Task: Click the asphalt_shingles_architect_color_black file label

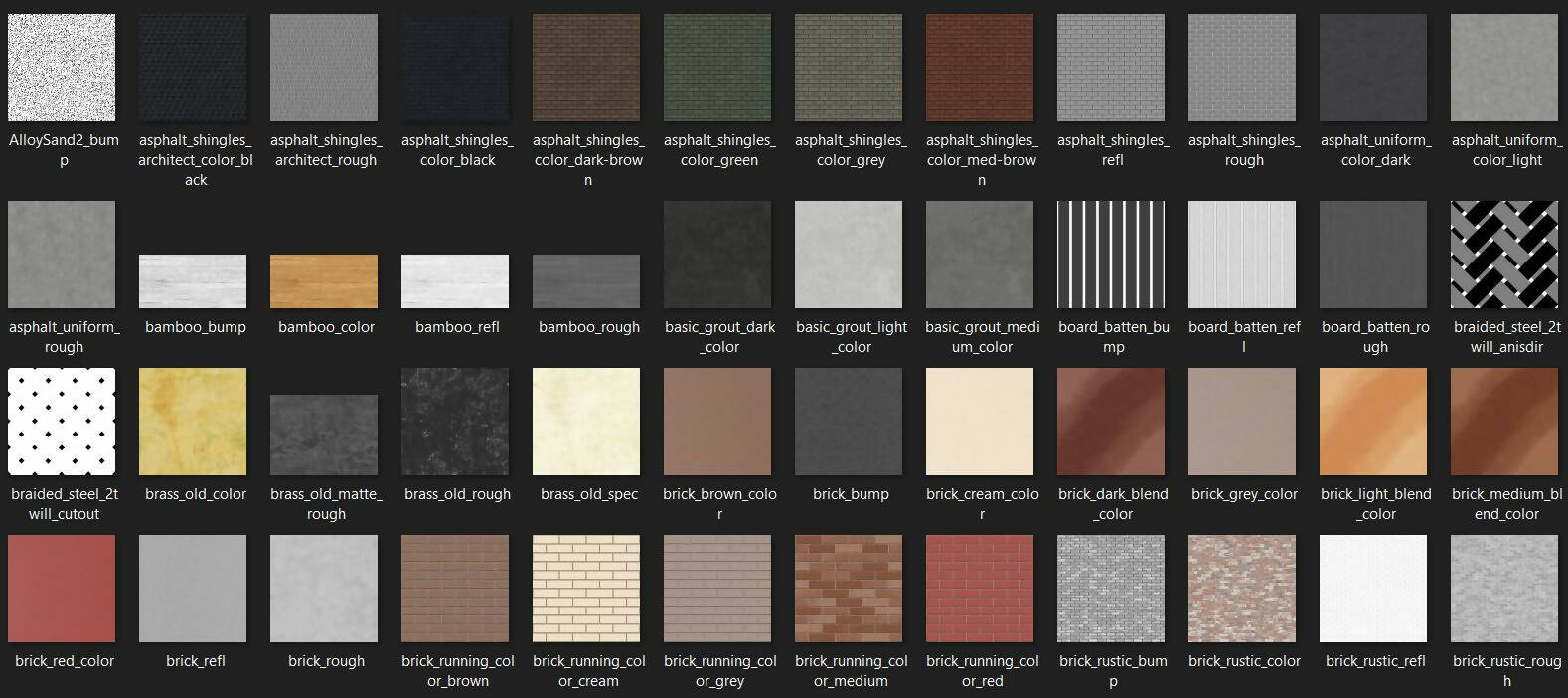Action: click(196, 160)
